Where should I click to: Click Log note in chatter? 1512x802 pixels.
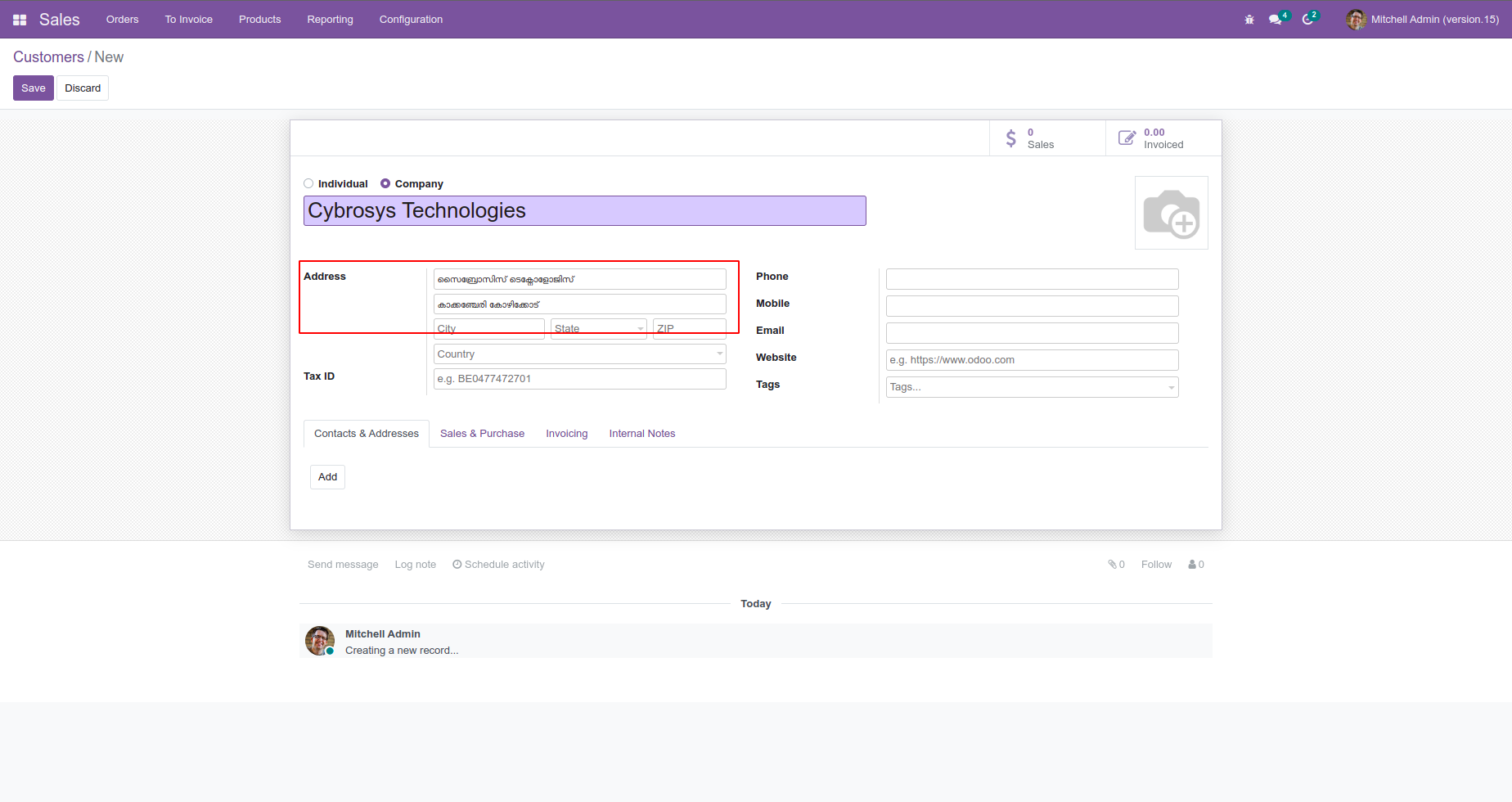416,565
